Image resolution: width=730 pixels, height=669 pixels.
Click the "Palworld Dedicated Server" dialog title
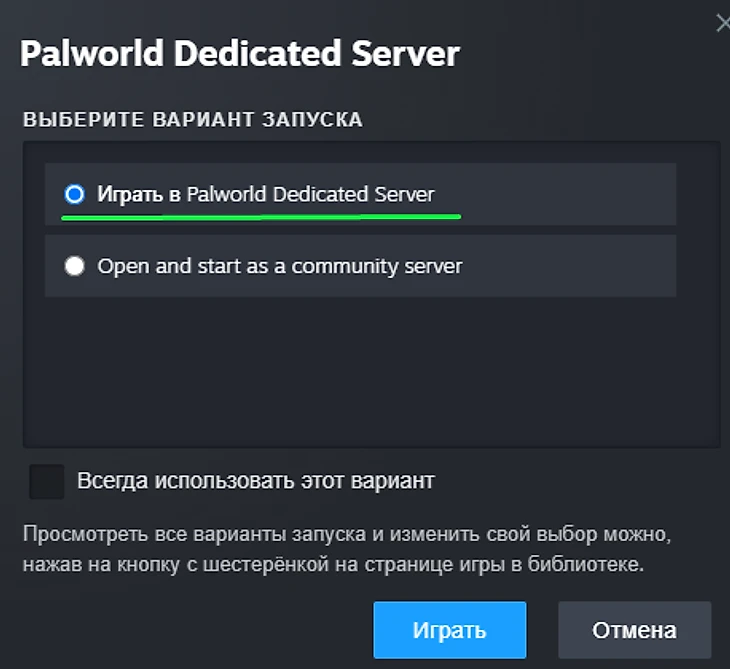coord(240,53)
